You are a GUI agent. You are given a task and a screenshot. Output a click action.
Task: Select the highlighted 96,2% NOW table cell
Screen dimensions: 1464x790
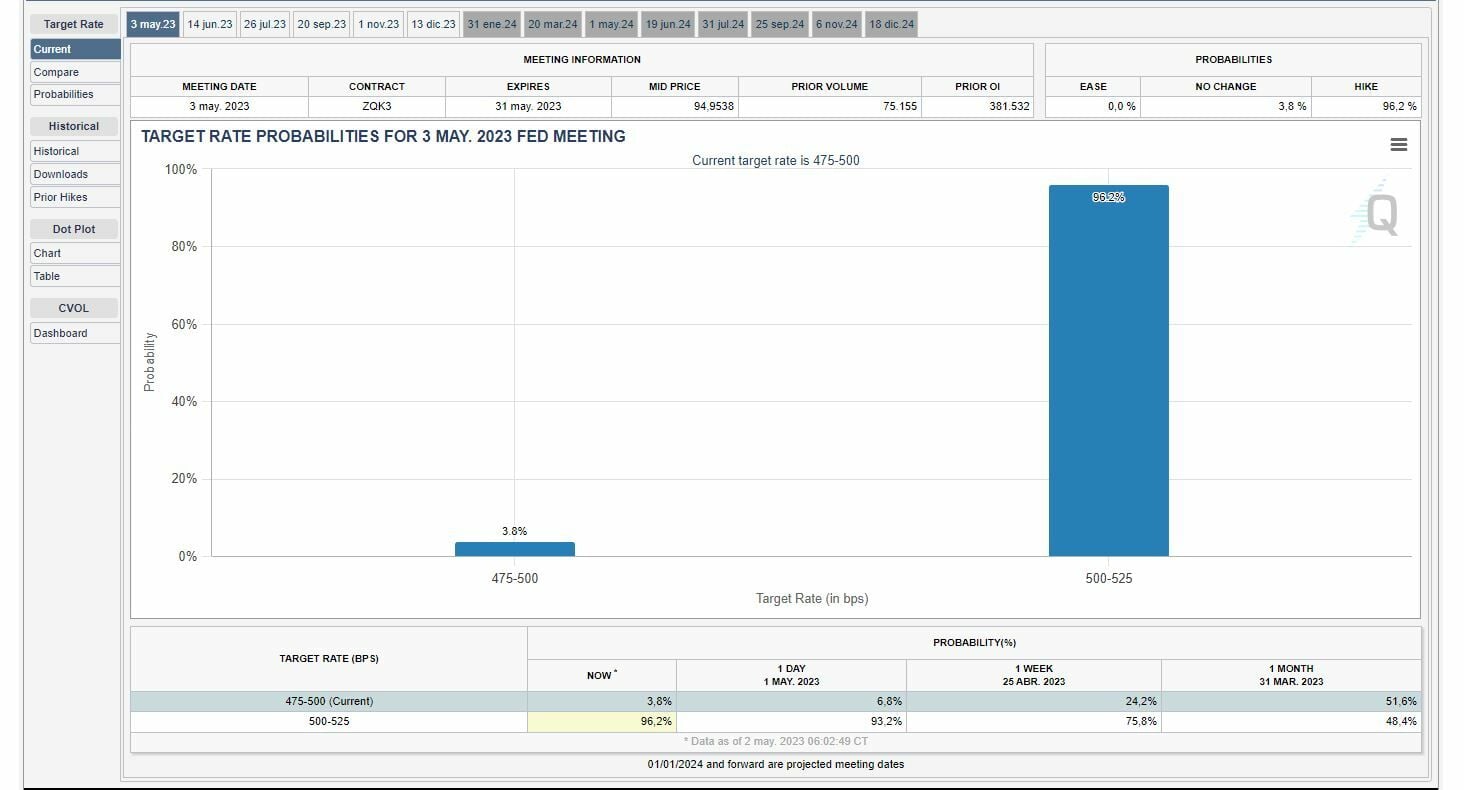tap(601, 721)
